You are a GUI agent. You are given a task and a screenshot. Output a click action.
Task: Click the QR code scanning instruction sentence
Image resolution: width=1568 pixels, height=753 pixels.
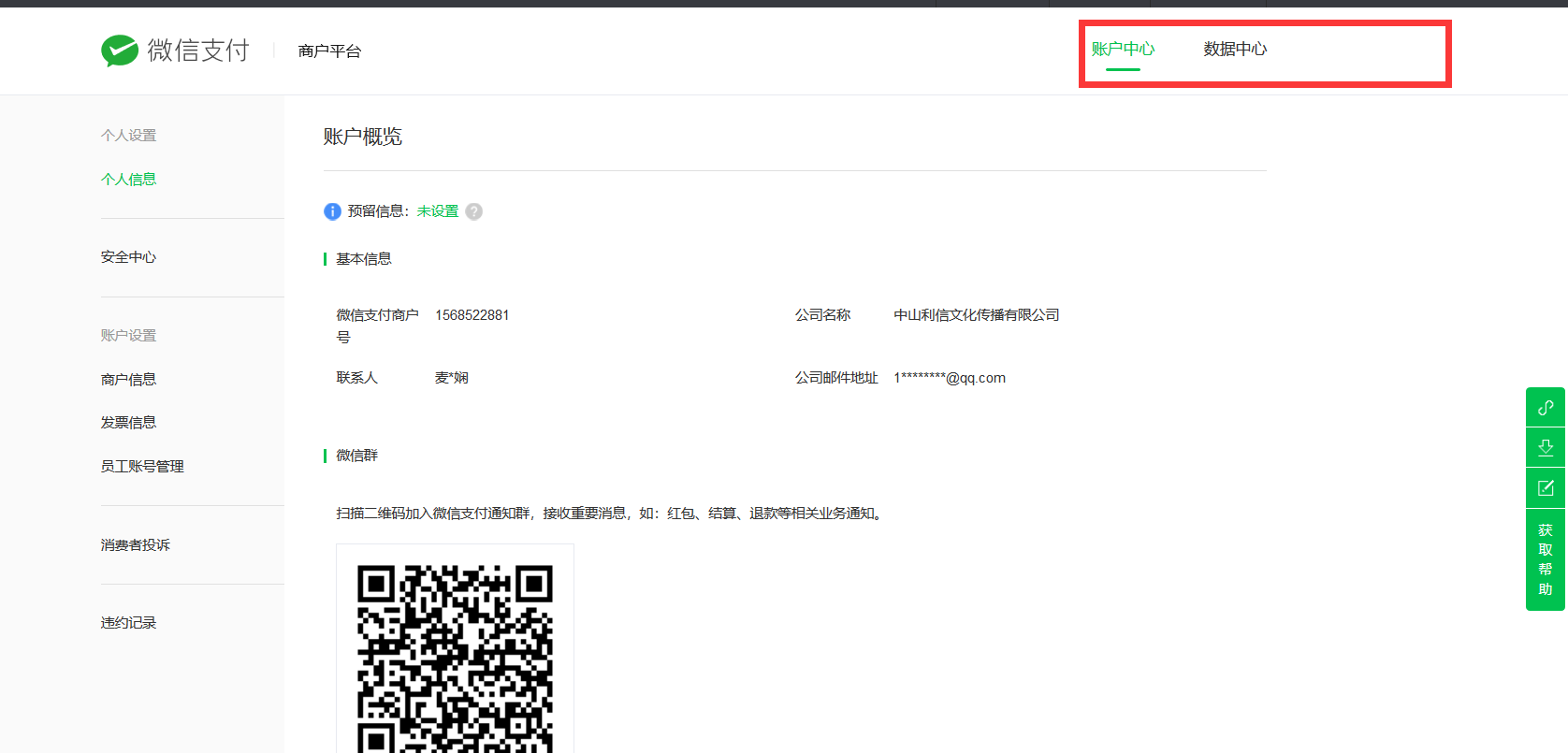pyautogui.click(x=610, y=514)
